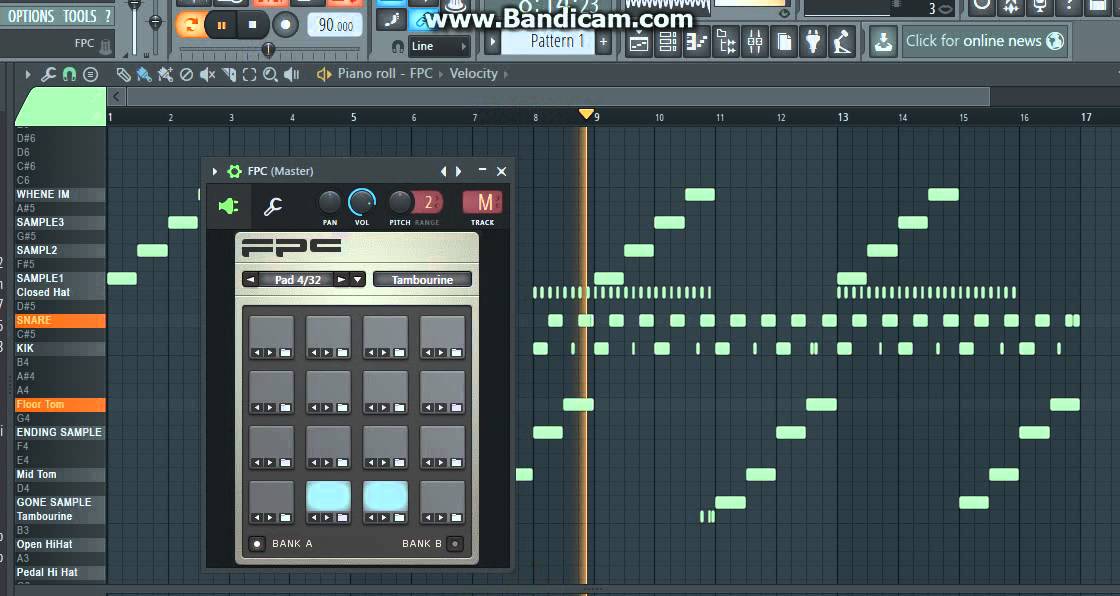Image resolution: width=1120 pixels, height=596 pixels.
Task: Open the OPTIONS menu
Action: tap(31, 16)
